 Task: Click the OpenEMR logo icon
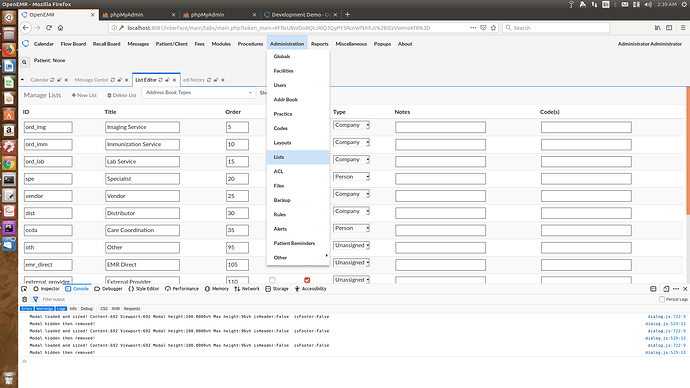coord(26,44)
